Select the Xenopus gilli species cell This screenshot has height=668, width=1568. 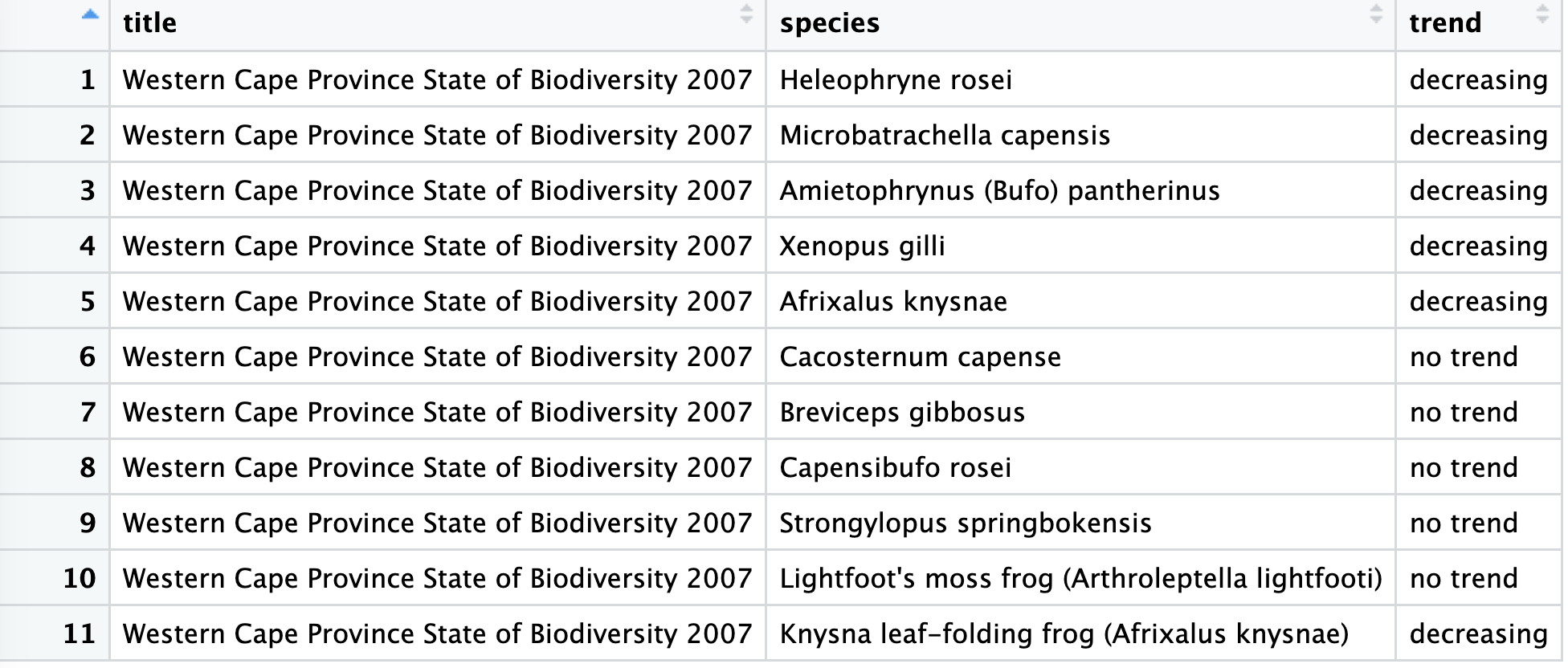862,246
